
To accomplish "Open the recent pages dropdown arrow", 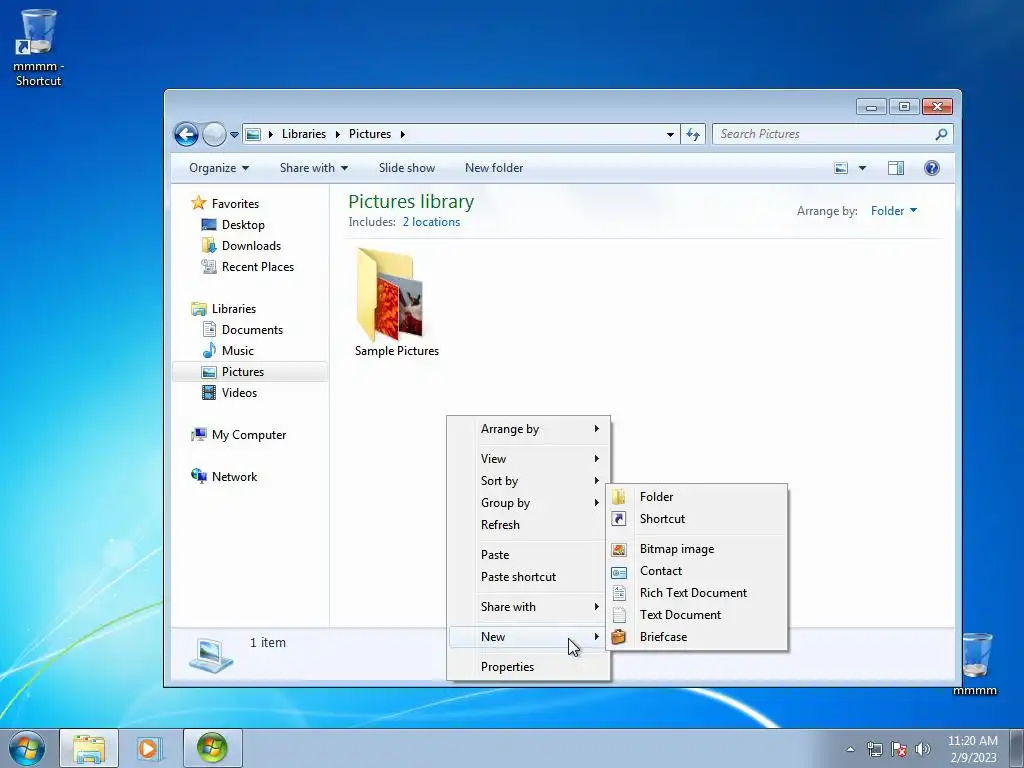I will tap(234, 135).
